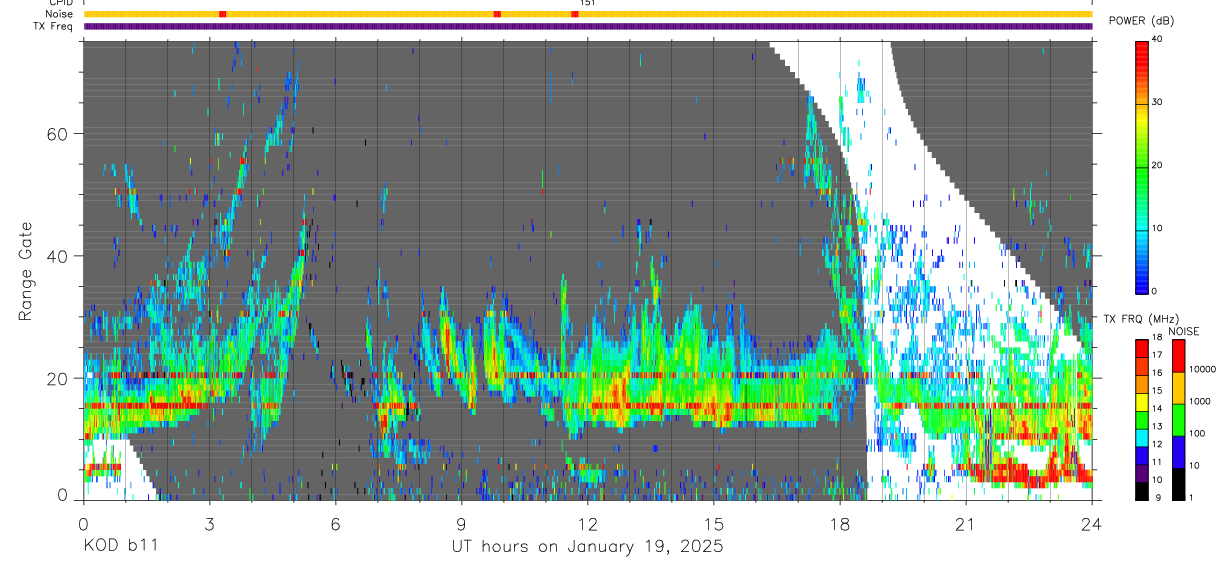The image size is (1228, 567).
Task: Pick the yellow segment of the TX FRQ colorbar
Action: [1143, 402]
